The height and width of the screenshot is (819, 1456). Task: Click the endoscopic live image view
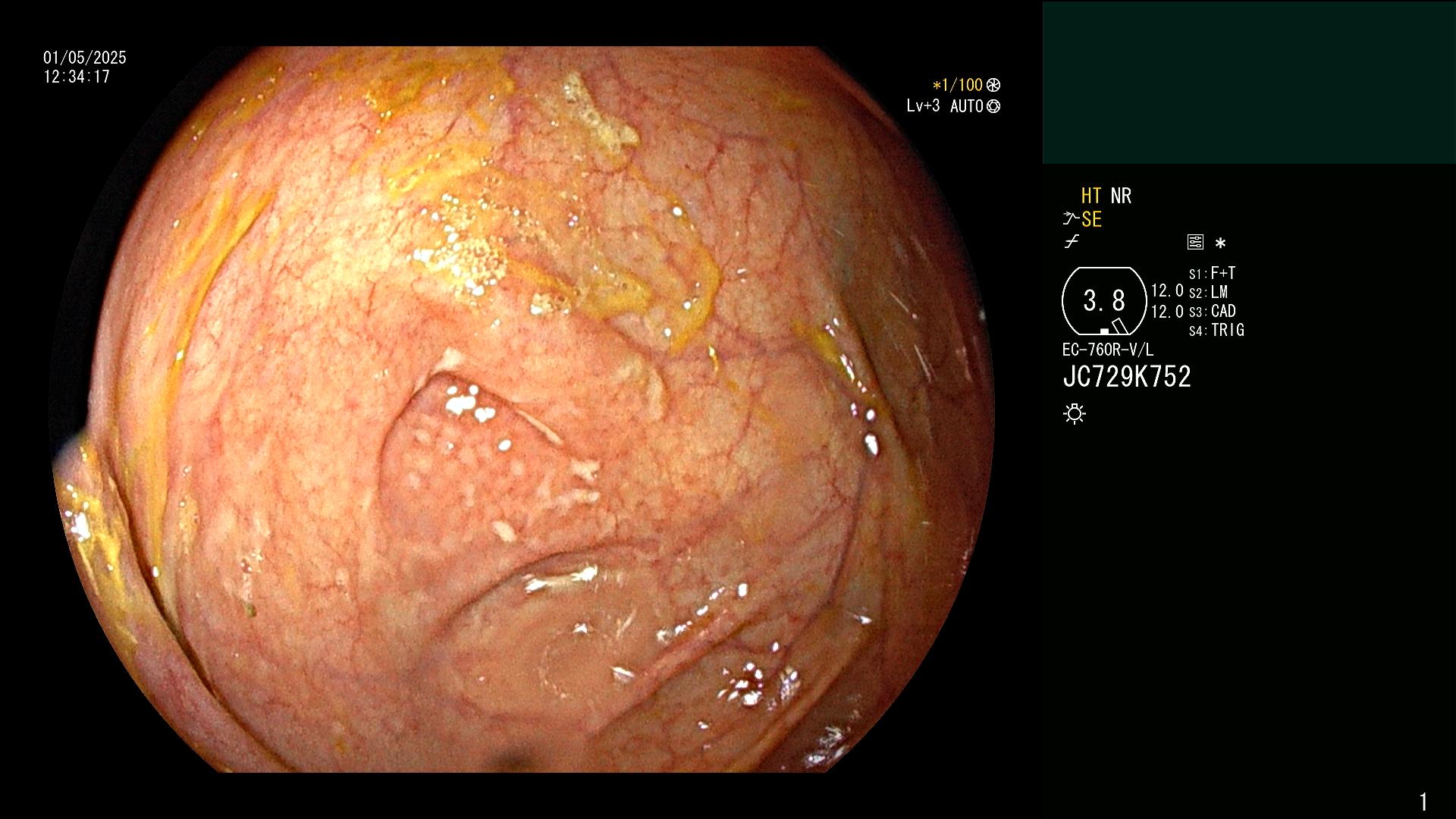click(522, 409)
